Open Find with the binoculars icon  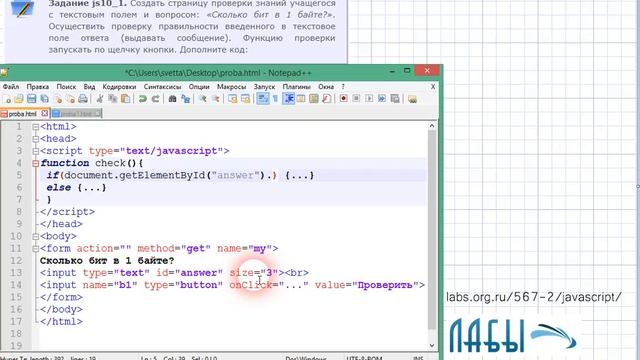click(172, 99)
